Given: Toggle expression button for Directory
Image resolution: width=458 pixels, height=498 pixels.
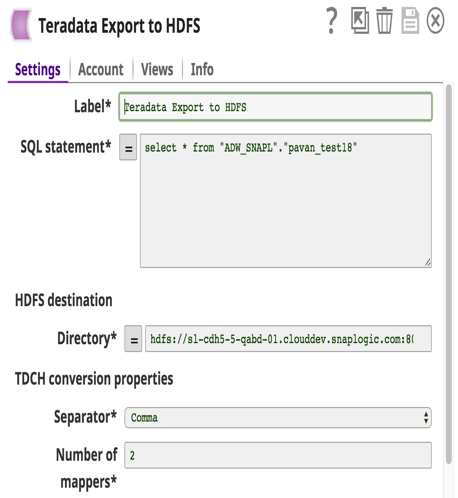Looking at the screenshot, I should coord(133,339).
